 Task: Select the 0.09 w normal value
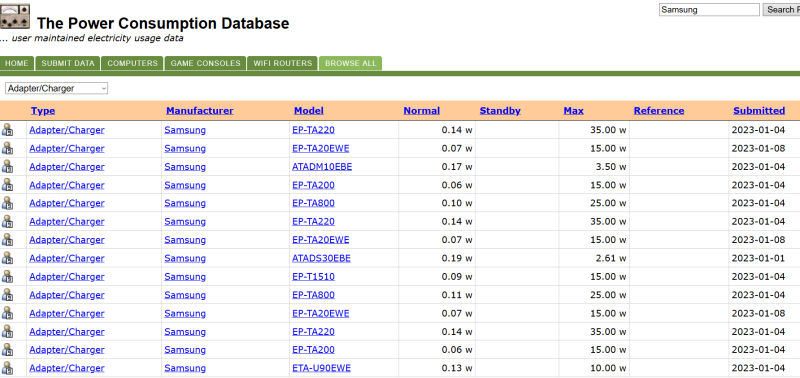[457, 276]
